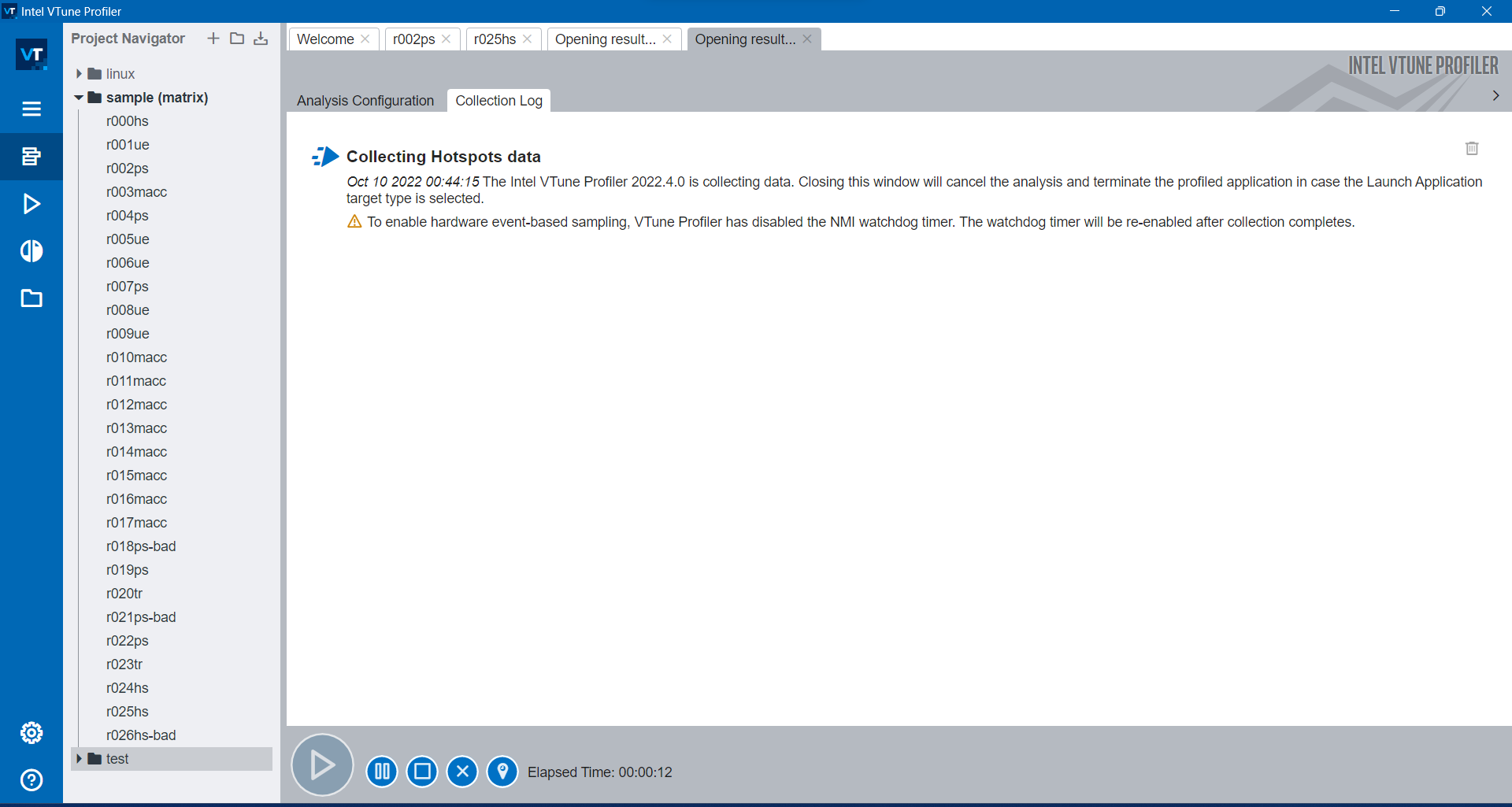Select result r025hs in navigator tree
This screenshot has height=807, width=1512.
128,712
